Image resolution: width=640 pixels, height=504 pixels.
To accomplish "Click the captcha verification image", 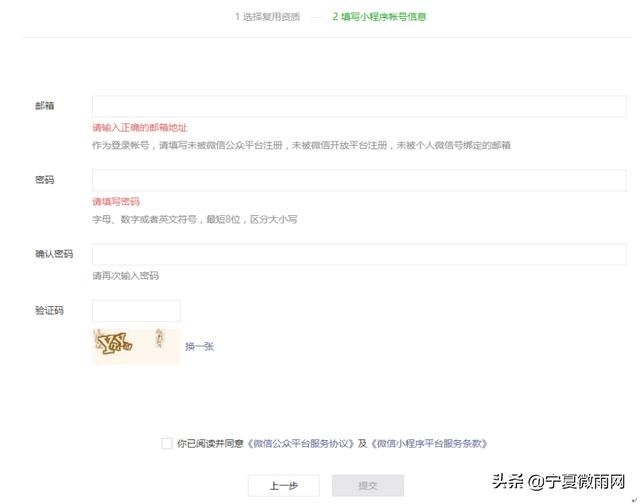I will 136,346.
